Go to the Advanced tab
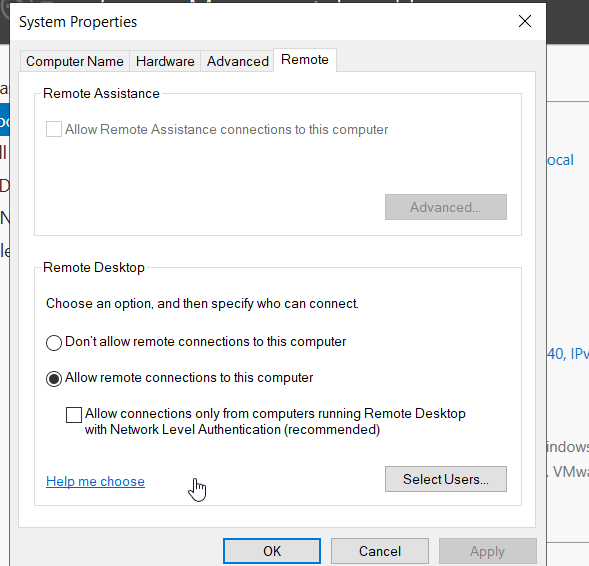The image size is (589, 566). pos(237,61)
